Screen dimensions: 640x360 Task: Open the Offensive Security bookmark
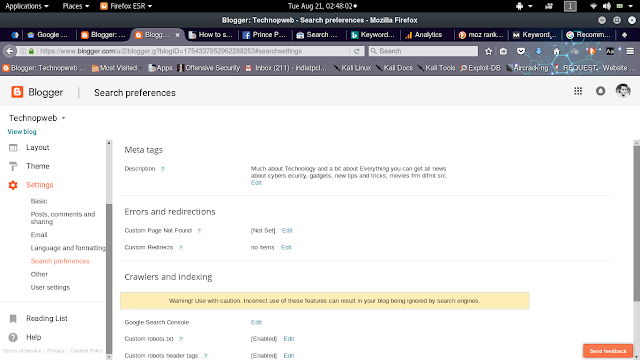click(x=209, y=68)
